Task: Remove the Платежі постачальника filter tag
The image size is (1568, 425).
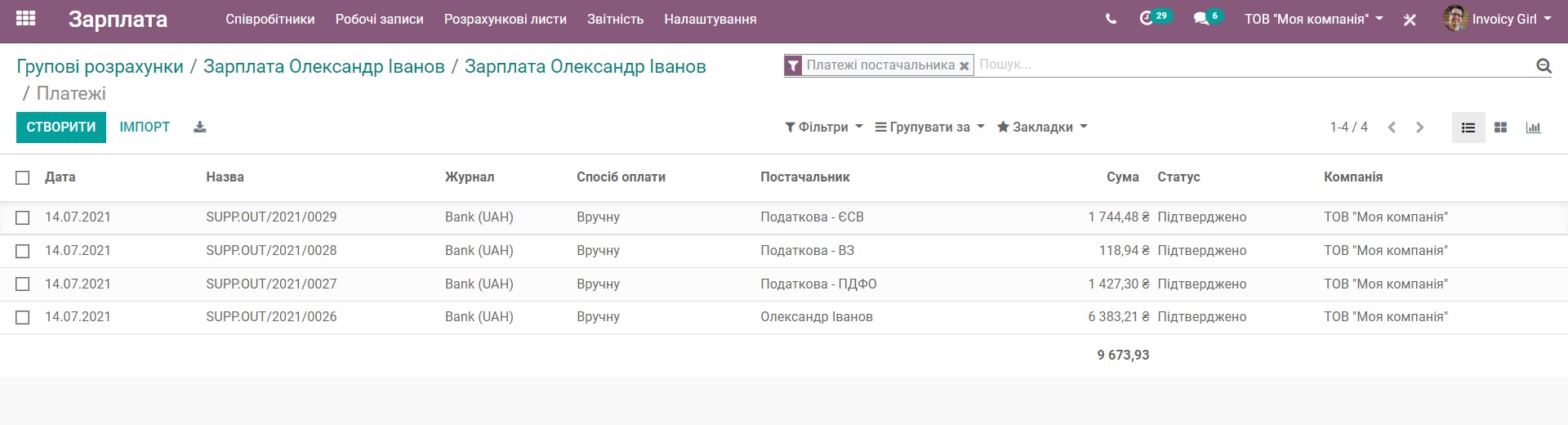Action: pyautogui.click(x=964, y=66)
